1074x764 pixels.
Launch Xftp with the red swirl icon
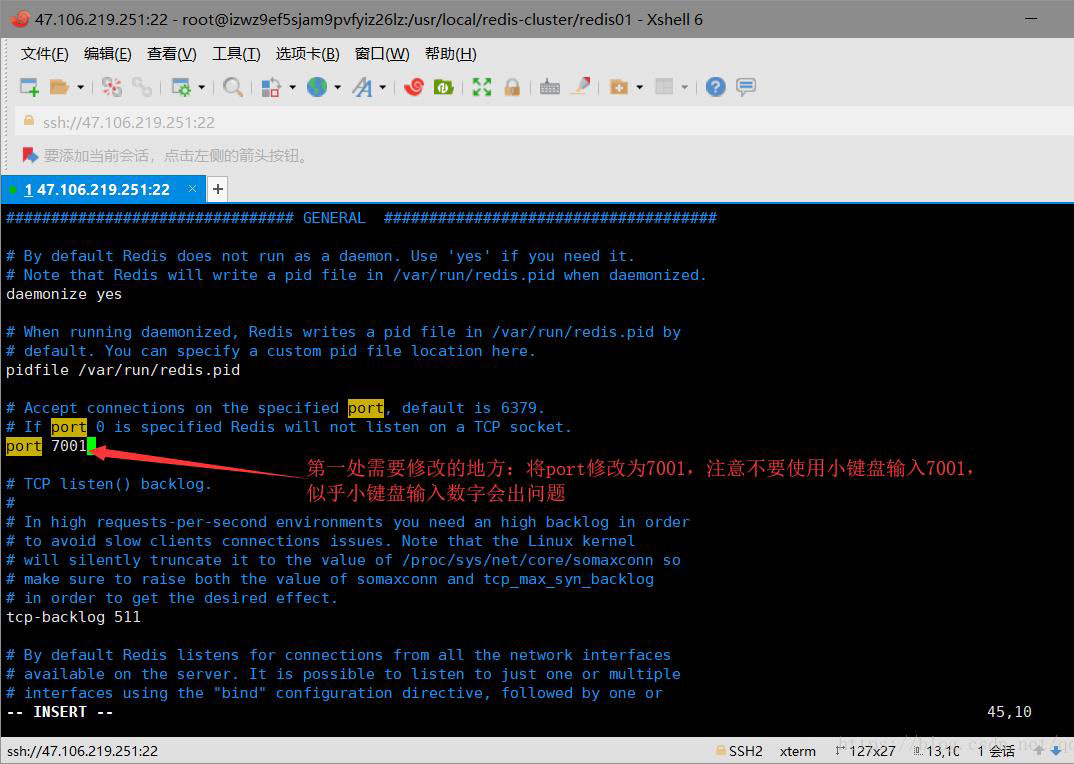coord(414,87)
